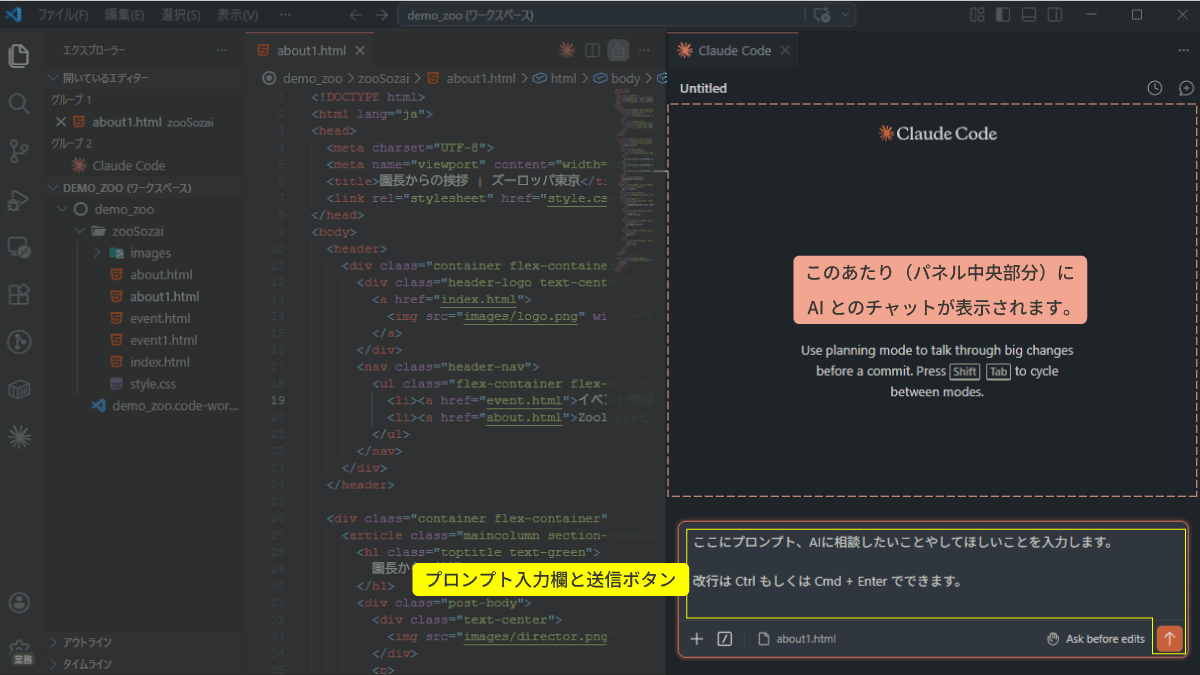Click the Claude Code icon in activity bar
Viewport: 1200px width, 675px height.
tap(18, 436)
